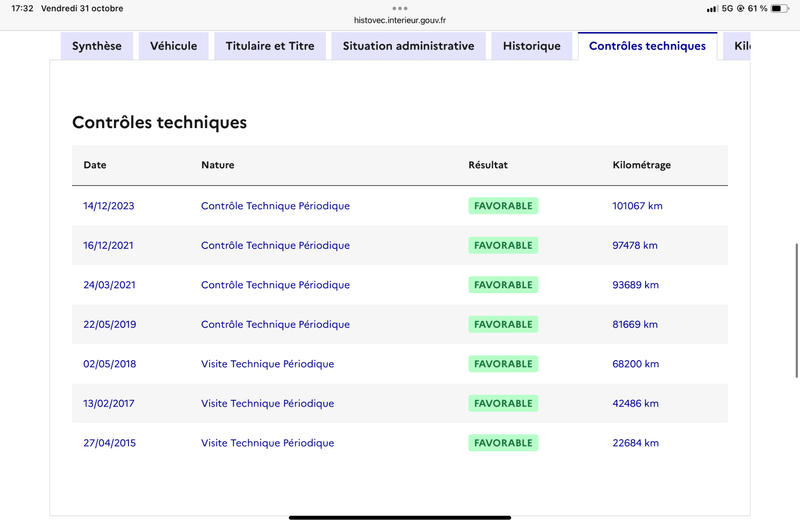Switch to the Véhicule tab
Screen dimensions: 800x525
[x=174, y=46]
